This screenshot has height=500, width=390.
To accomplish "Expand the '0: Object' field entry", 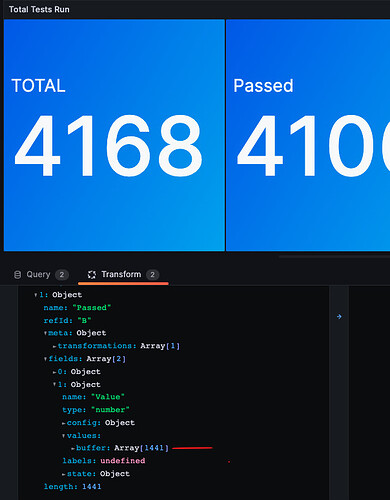I will (x=54, y=372).
